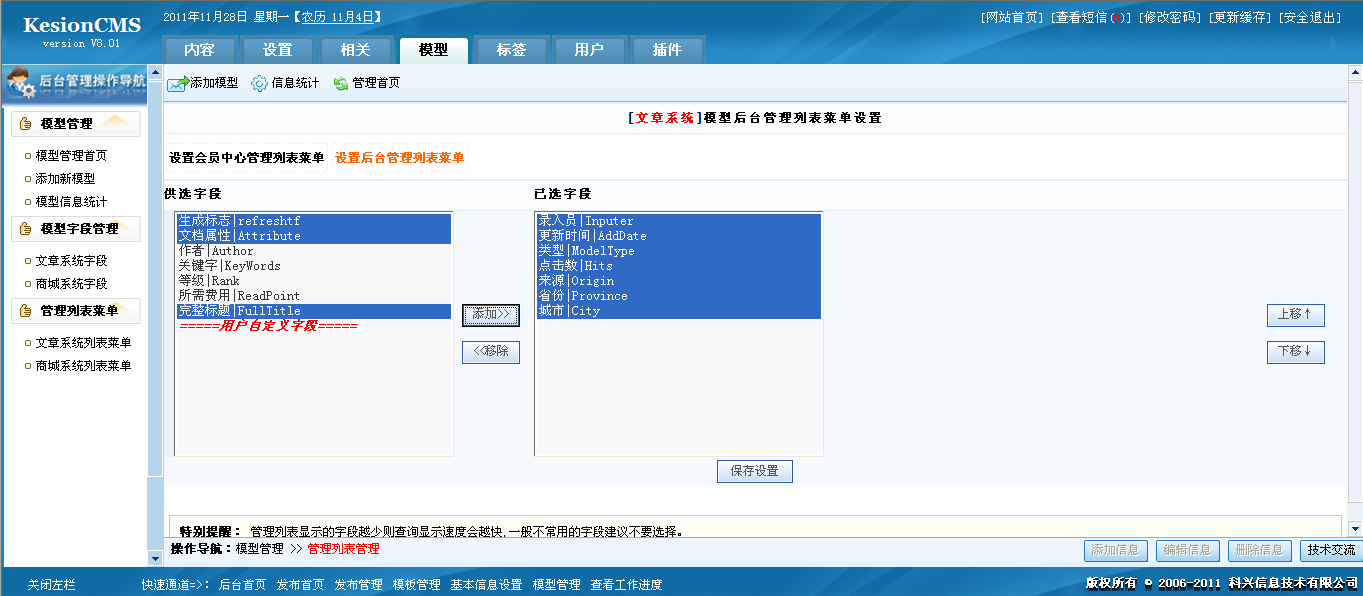
Task: Click the 模型管理 folder icon in sidebar
Action: coord(26,123)
